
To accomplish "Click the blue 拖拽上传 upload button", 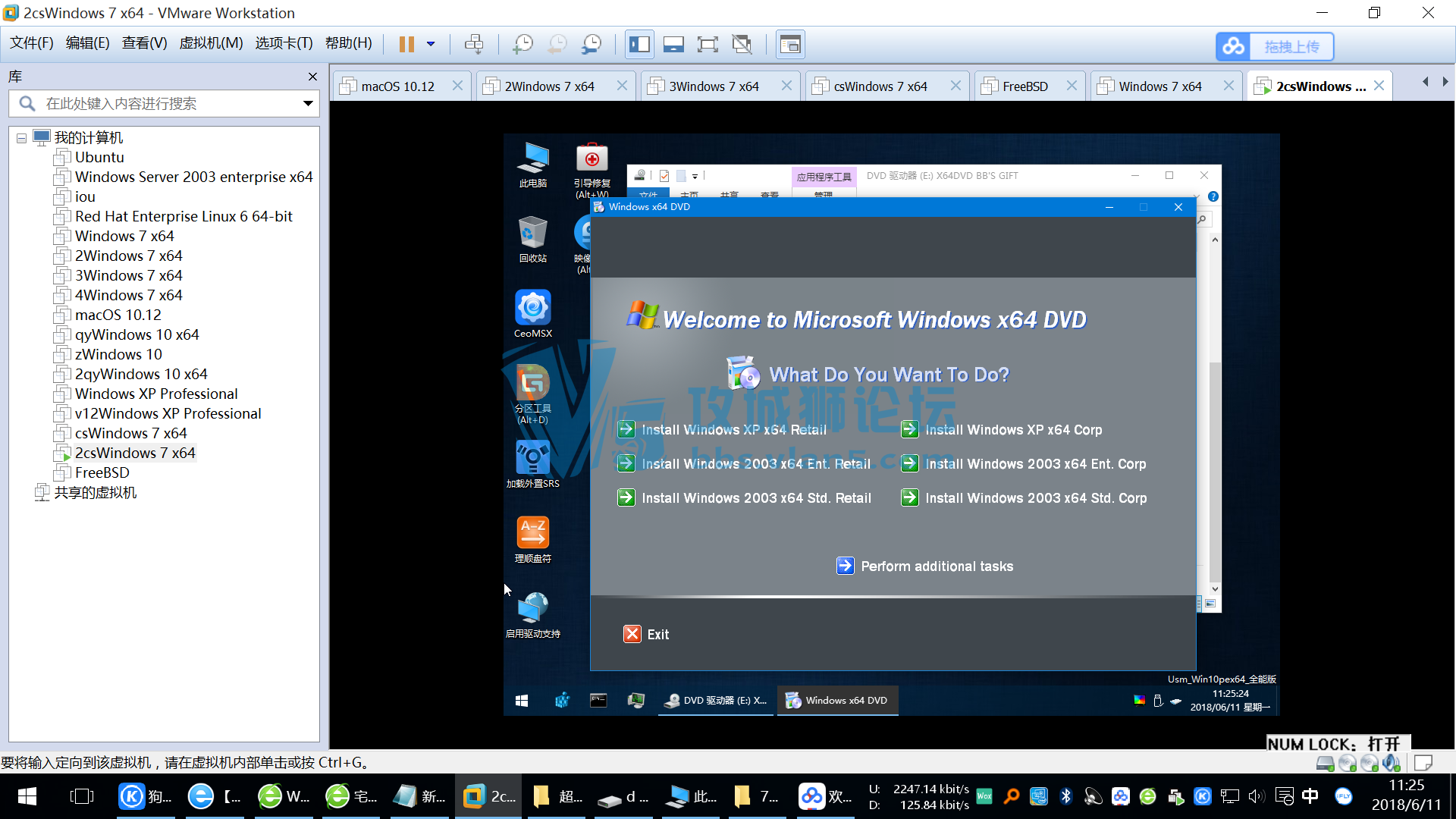I will [1275, 46].
